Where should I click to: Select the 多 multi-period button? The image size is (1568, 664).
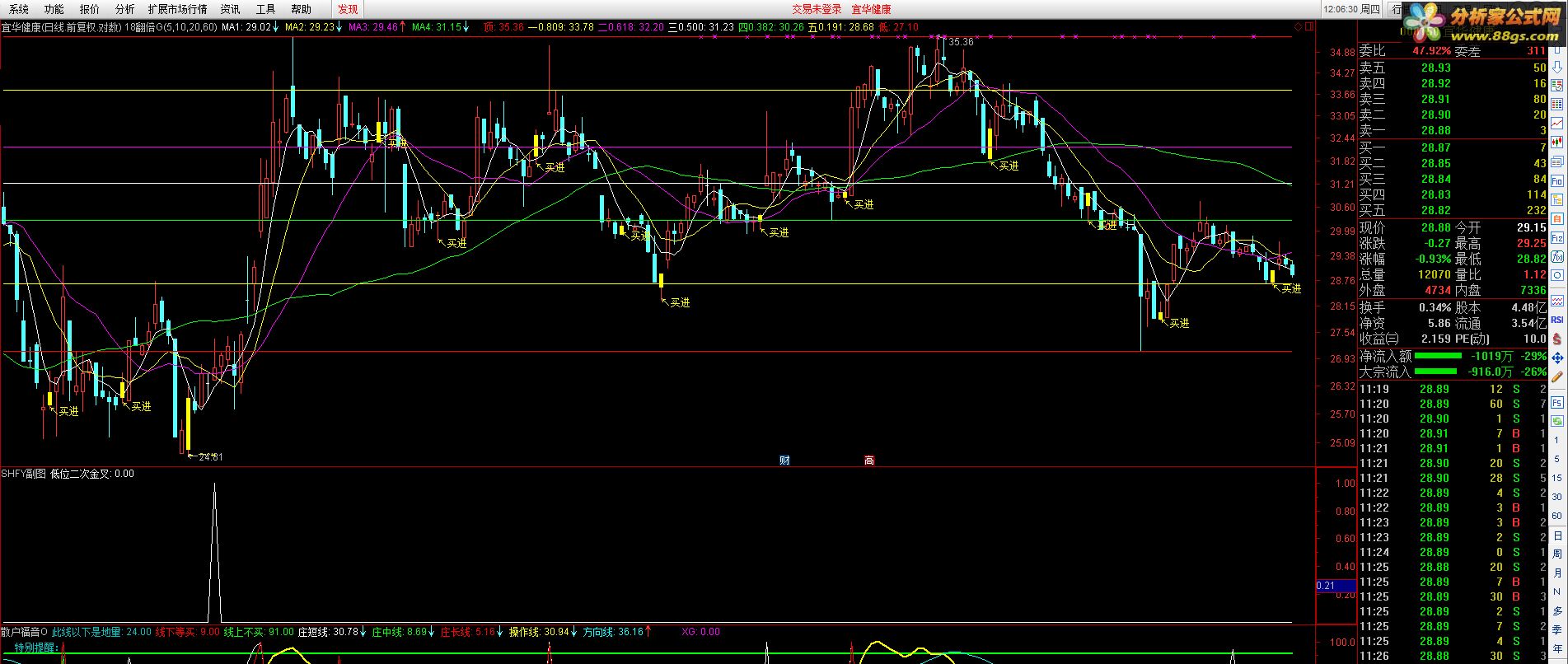click(1557, 611)
